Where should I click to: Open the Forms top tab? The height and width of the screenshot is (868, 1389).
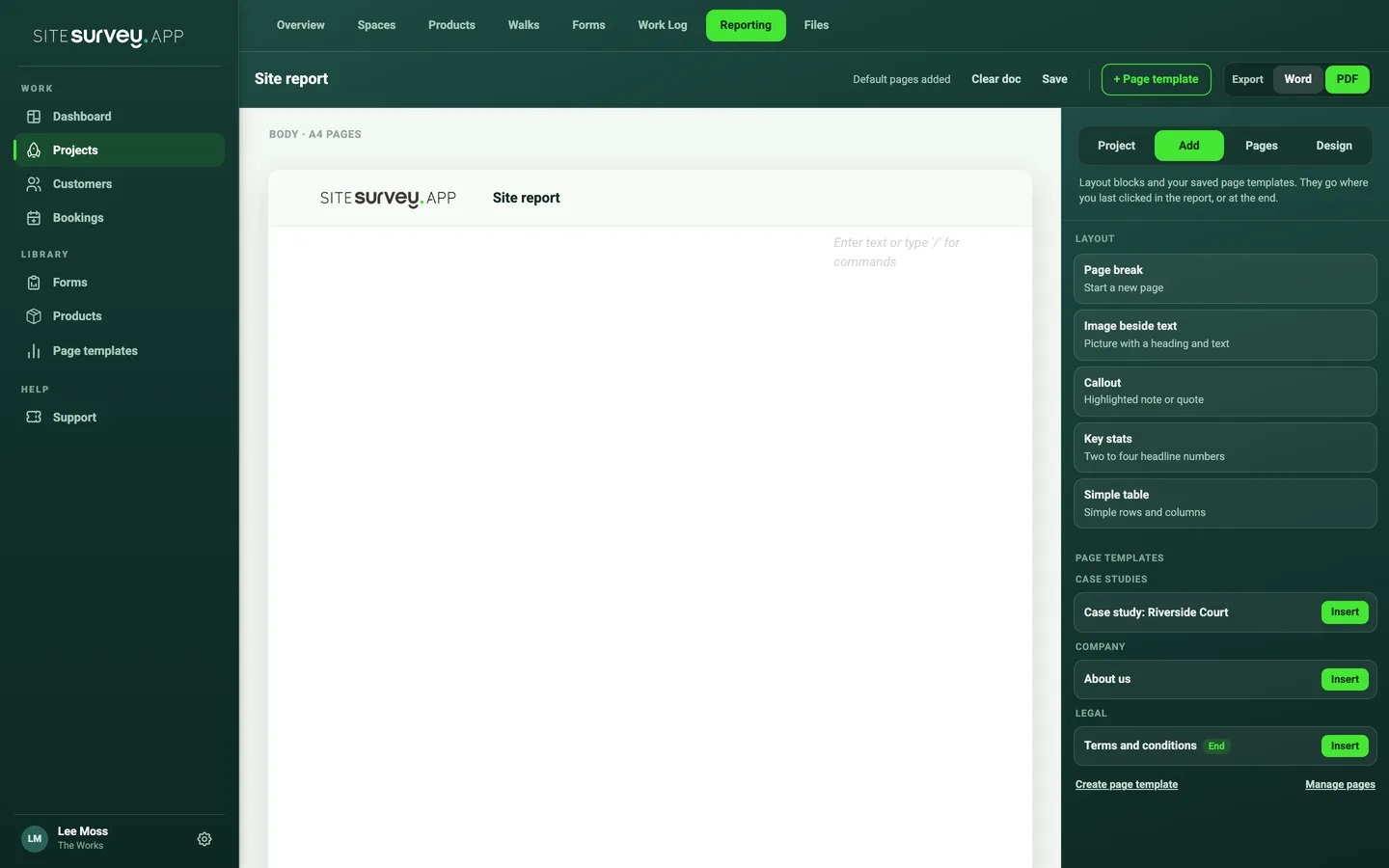click(x=588, y=25)
